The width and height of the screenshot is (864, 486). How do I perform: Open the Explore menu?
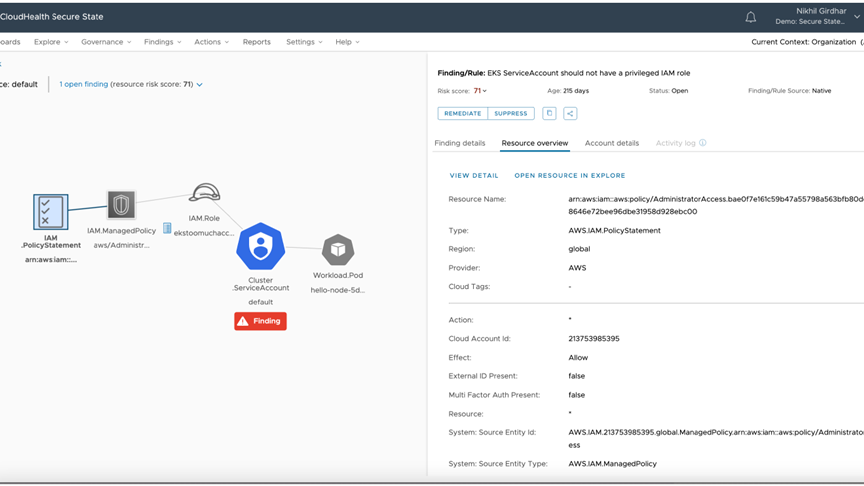pos(51,42)
